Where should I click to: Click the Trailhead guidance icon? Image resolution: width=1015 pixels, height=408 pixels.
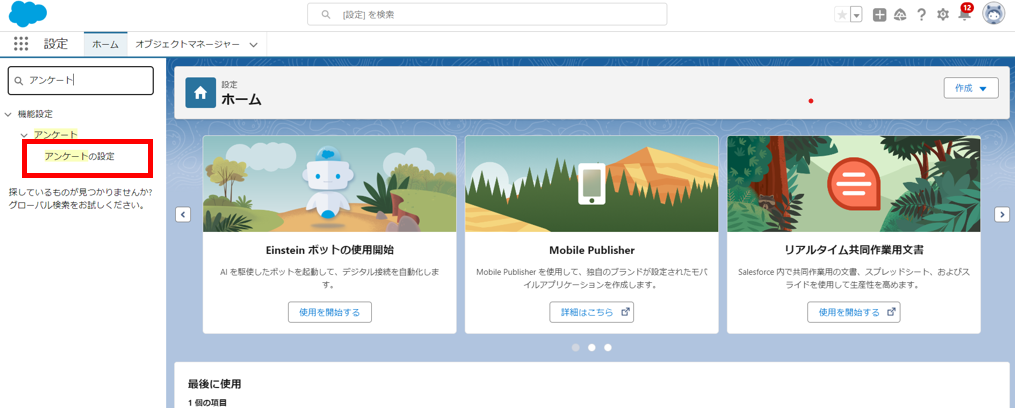pyautogui.click(x=900, y=15)
